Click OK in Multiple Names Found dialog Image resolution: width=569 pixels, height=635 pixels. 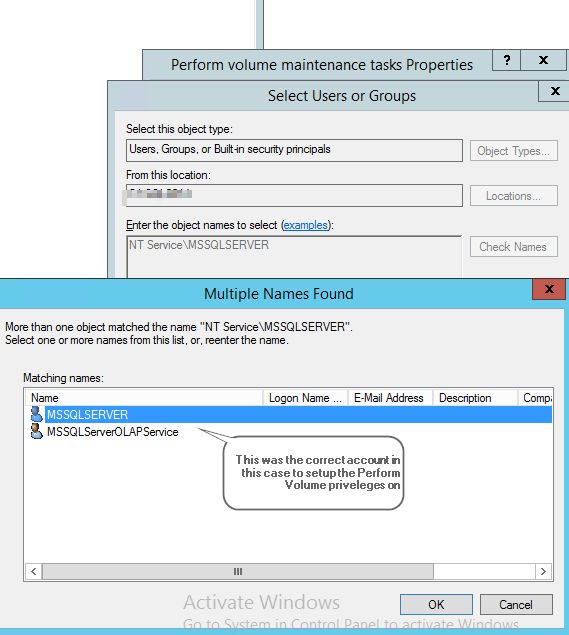click(436, 604)
